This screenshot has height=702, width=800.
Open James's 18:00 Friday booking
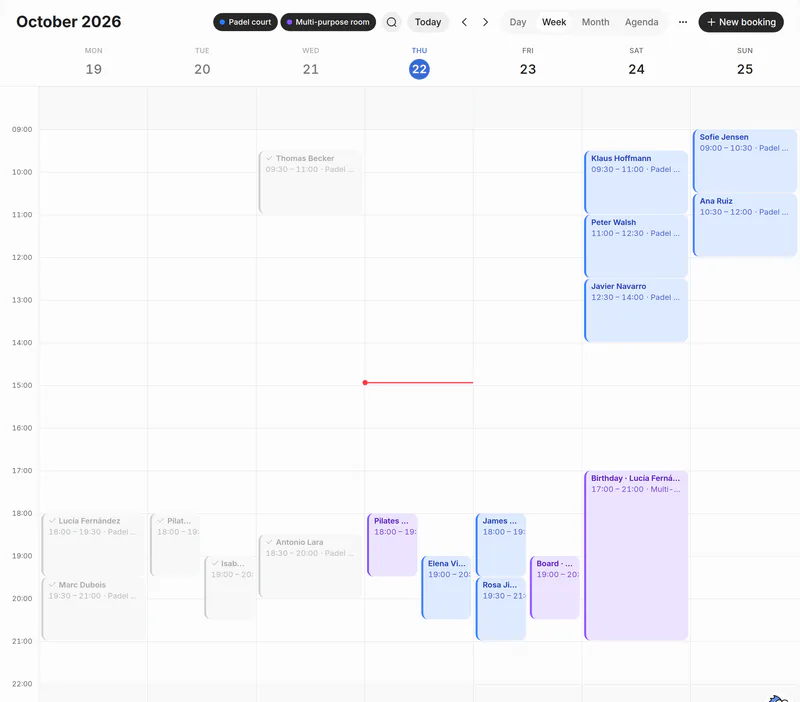501,544
